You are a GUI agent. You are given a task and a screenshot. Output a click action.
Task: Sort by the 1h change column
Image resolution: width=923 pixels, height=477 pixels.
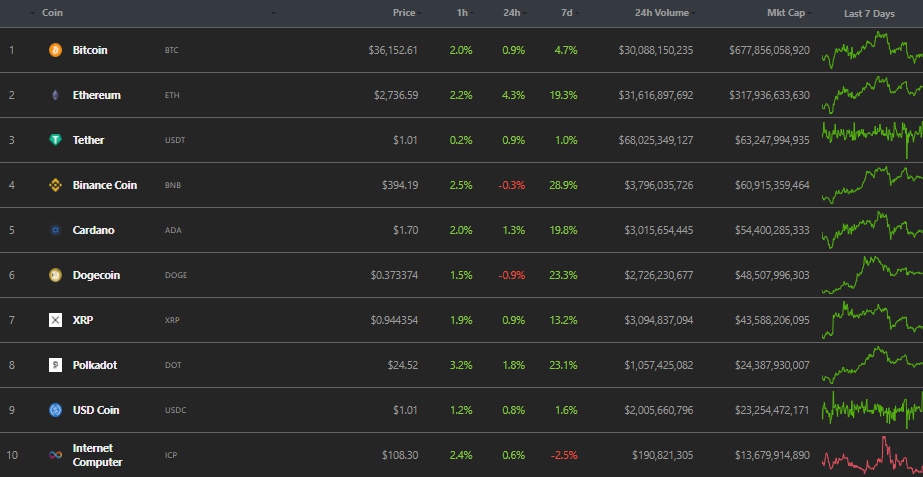click(x=461, y=13)
